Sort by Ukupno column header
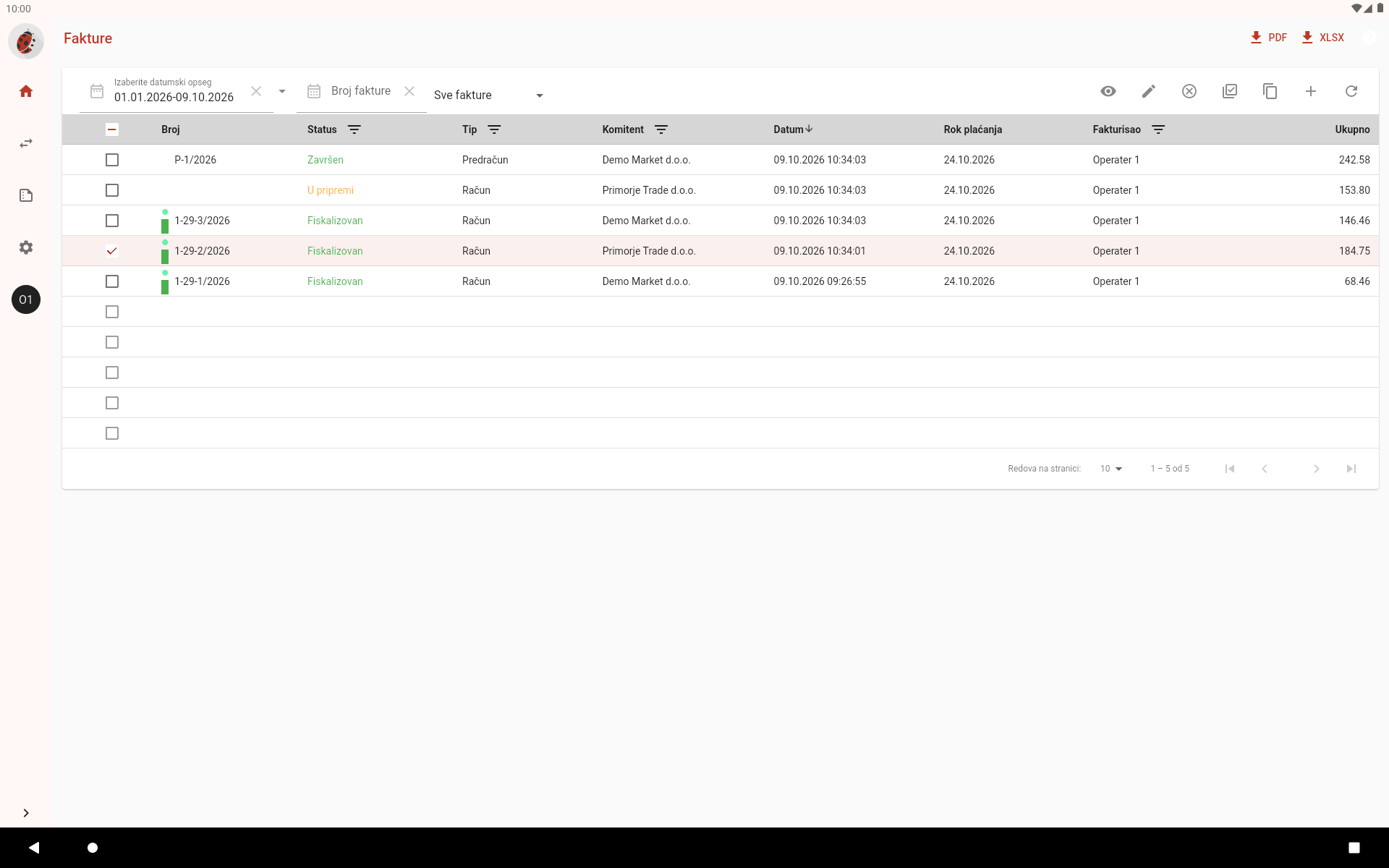The image size is (1389, 868). tap(1352, 129)
